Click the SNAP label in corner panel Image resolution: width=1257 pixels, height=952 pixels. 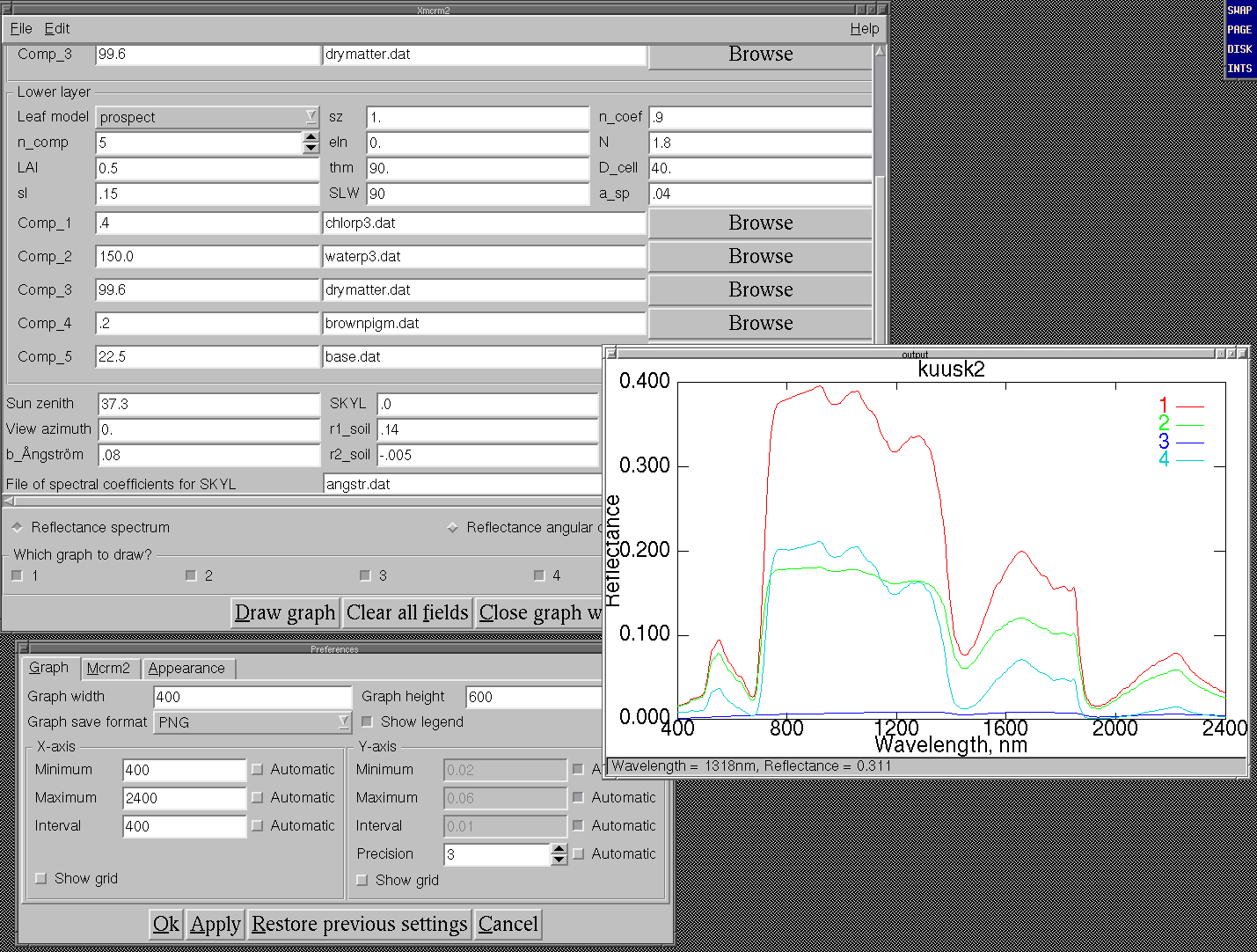click(x=1239, y=11)
